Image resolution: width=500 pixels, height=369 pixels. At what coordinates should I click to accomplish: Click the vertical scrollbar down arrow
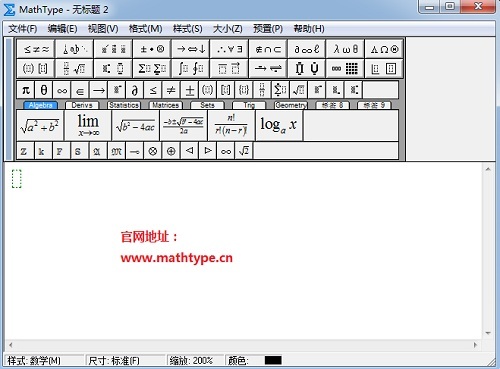coord(488,333)
